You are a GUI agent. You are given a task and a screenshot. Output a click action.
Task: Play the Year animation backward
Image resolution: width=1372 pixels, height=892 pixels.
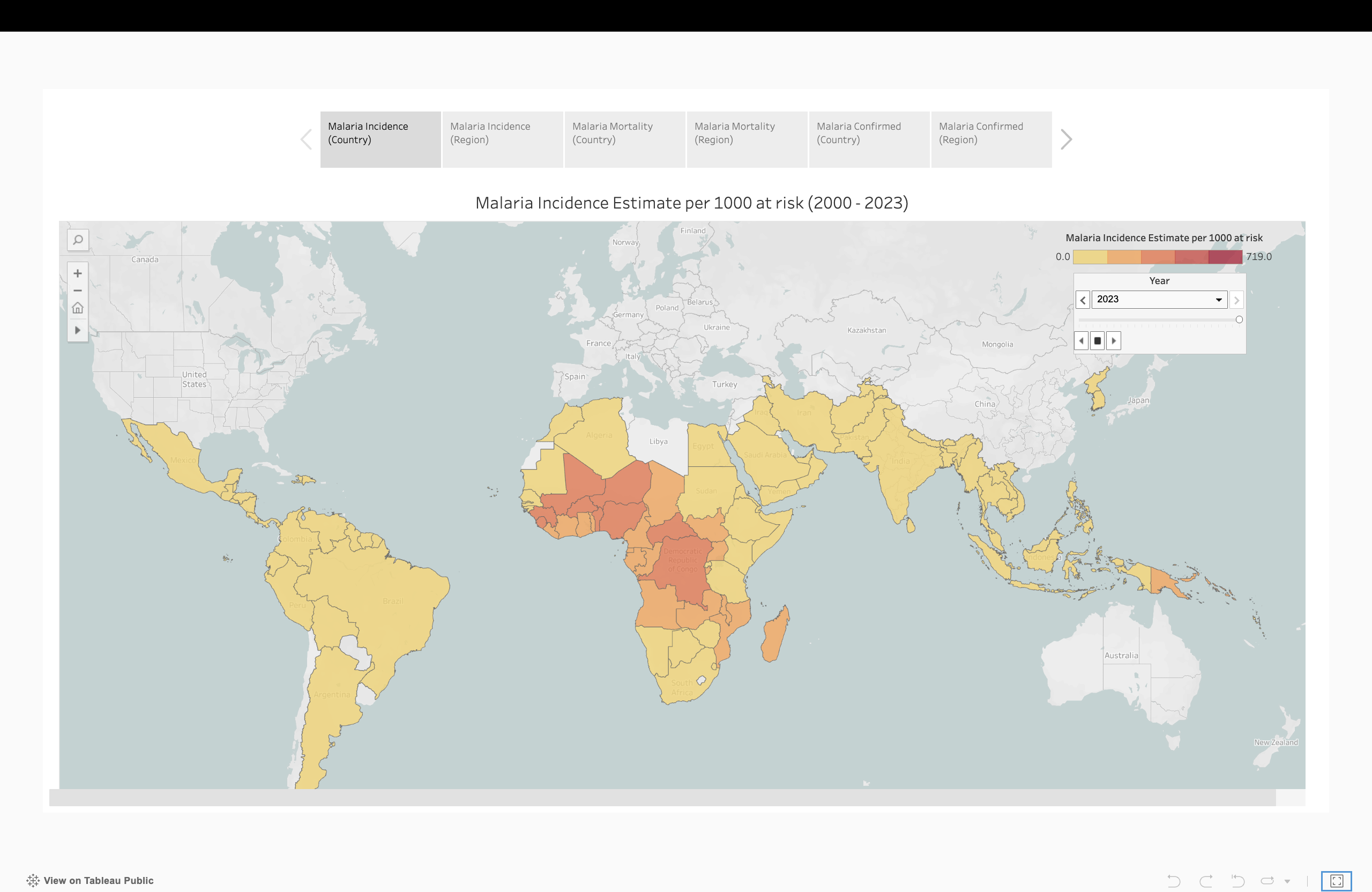(x=1081, y=341)
